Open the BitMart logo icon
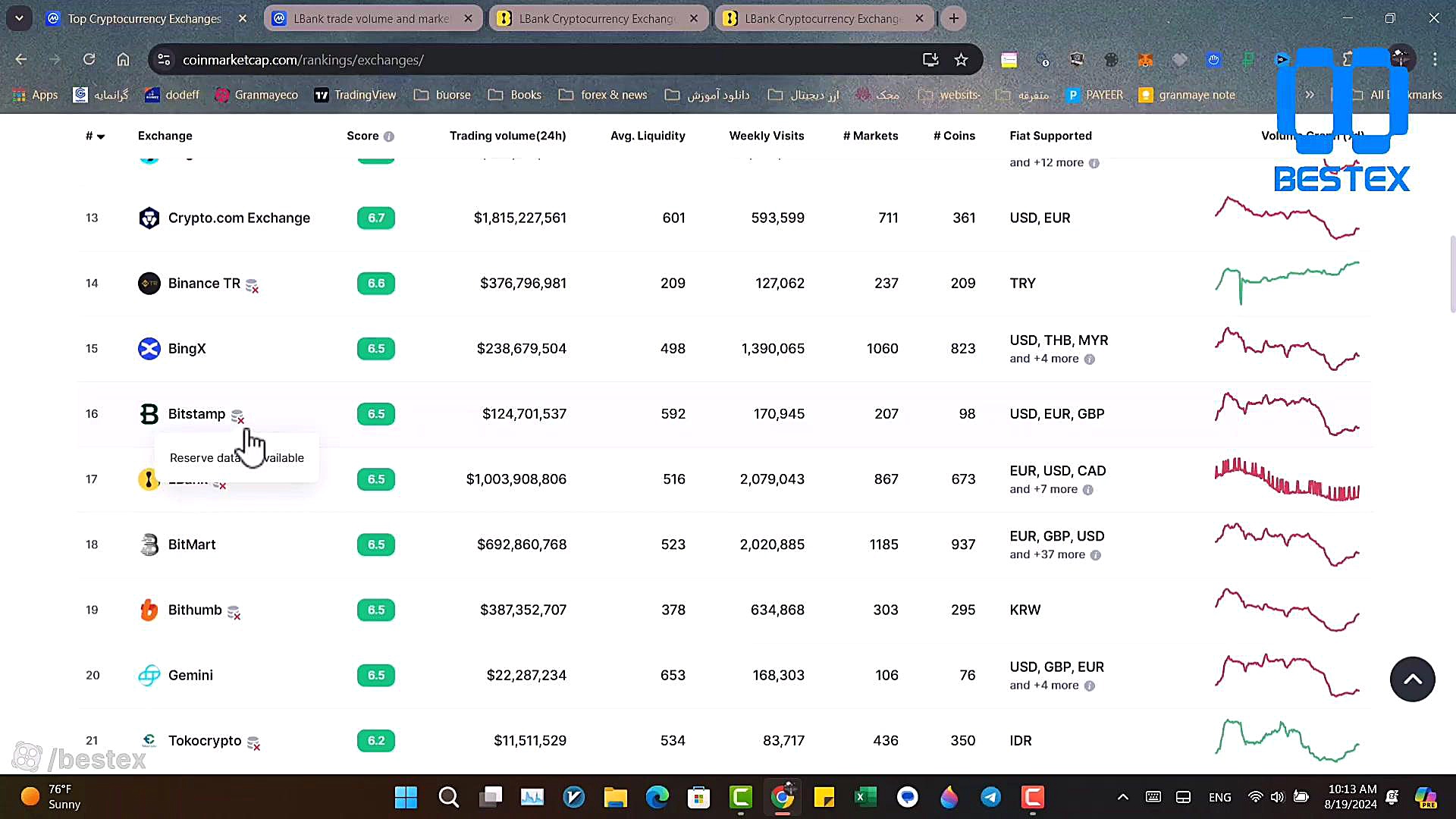 coord(149,544)
